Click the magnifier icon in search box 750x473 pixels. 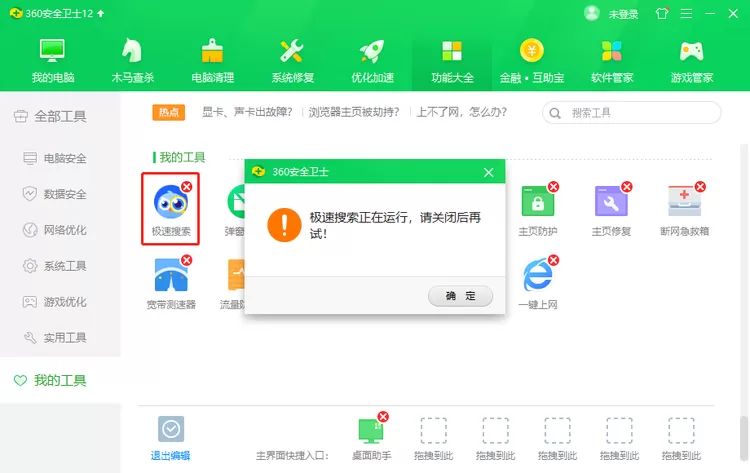click(555, 113)
